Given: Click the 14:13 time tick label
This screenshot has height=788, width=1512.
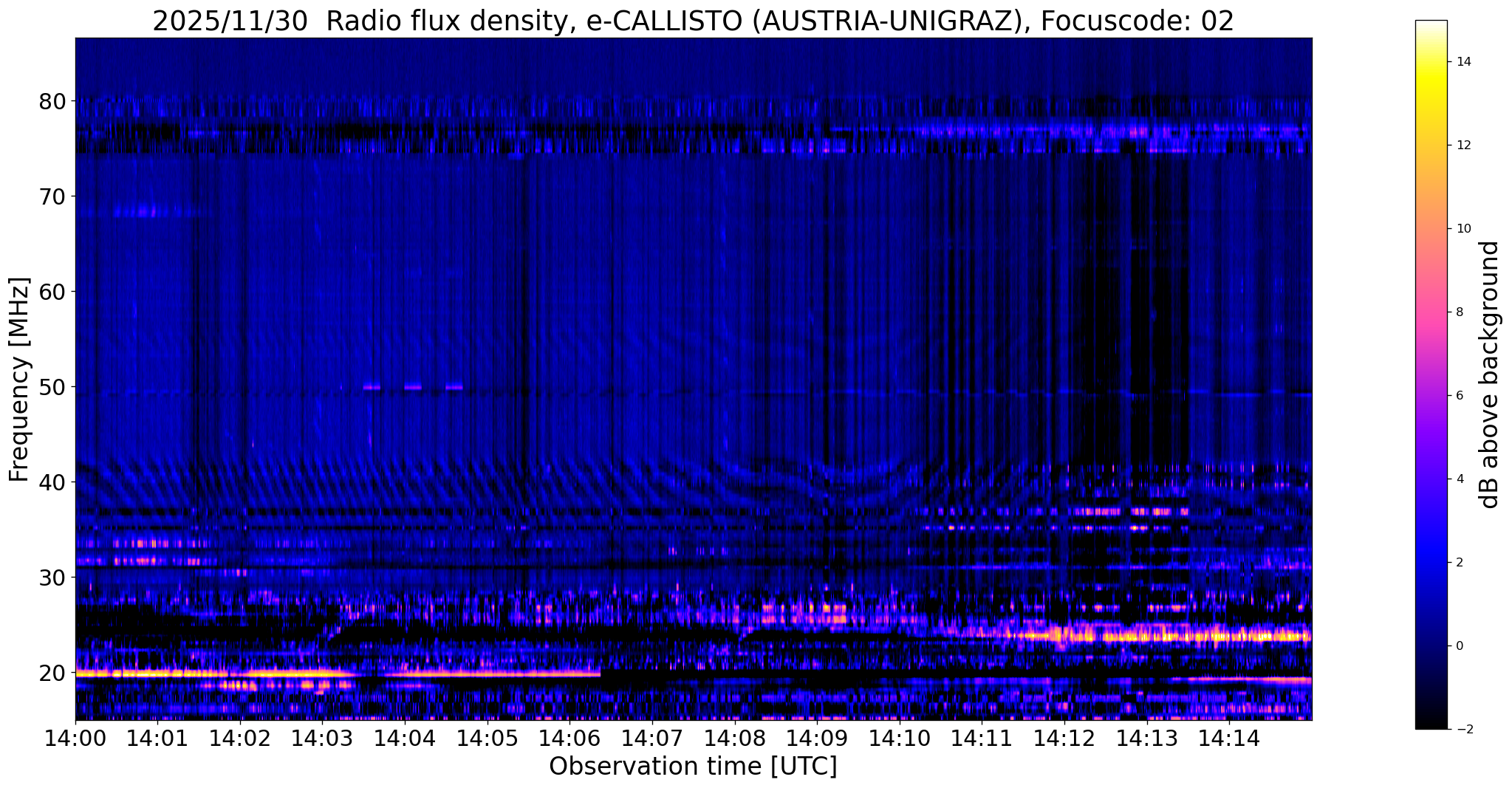Looking at the screenshot, I should (x=1146, y=737).
